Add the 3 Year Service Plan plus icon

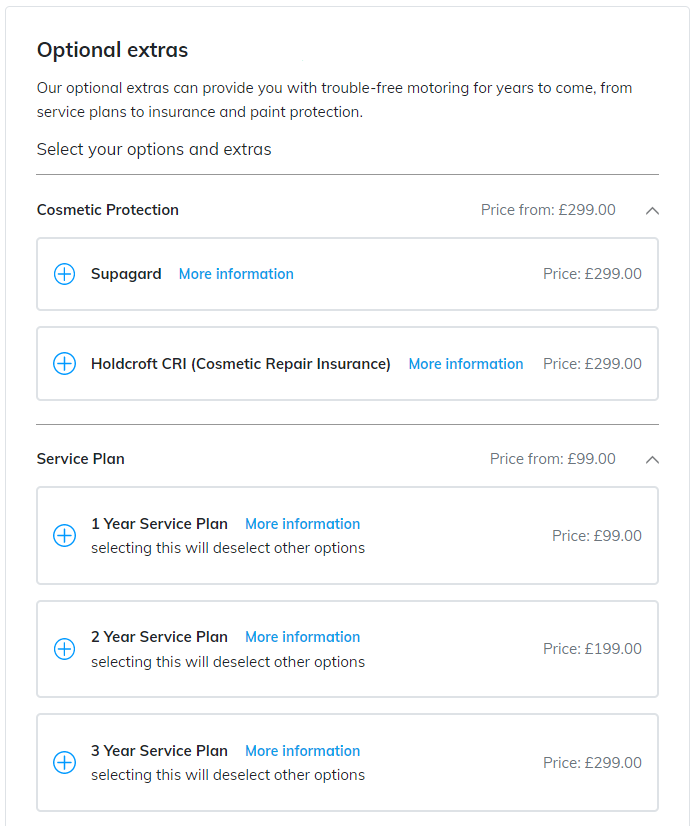[x=64, y=762]
